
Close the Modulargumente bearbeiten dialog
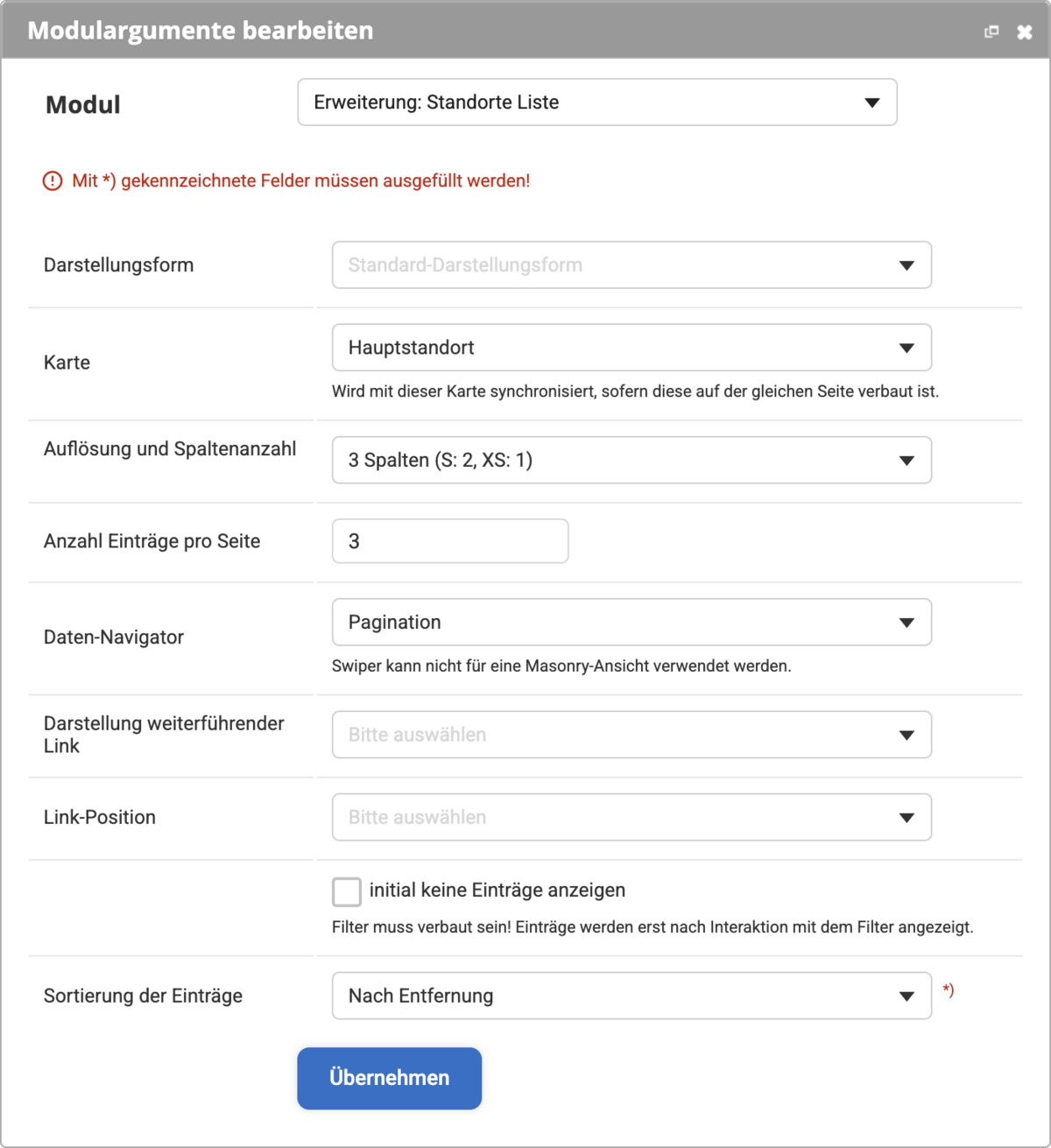click(x=1025, y=32)
